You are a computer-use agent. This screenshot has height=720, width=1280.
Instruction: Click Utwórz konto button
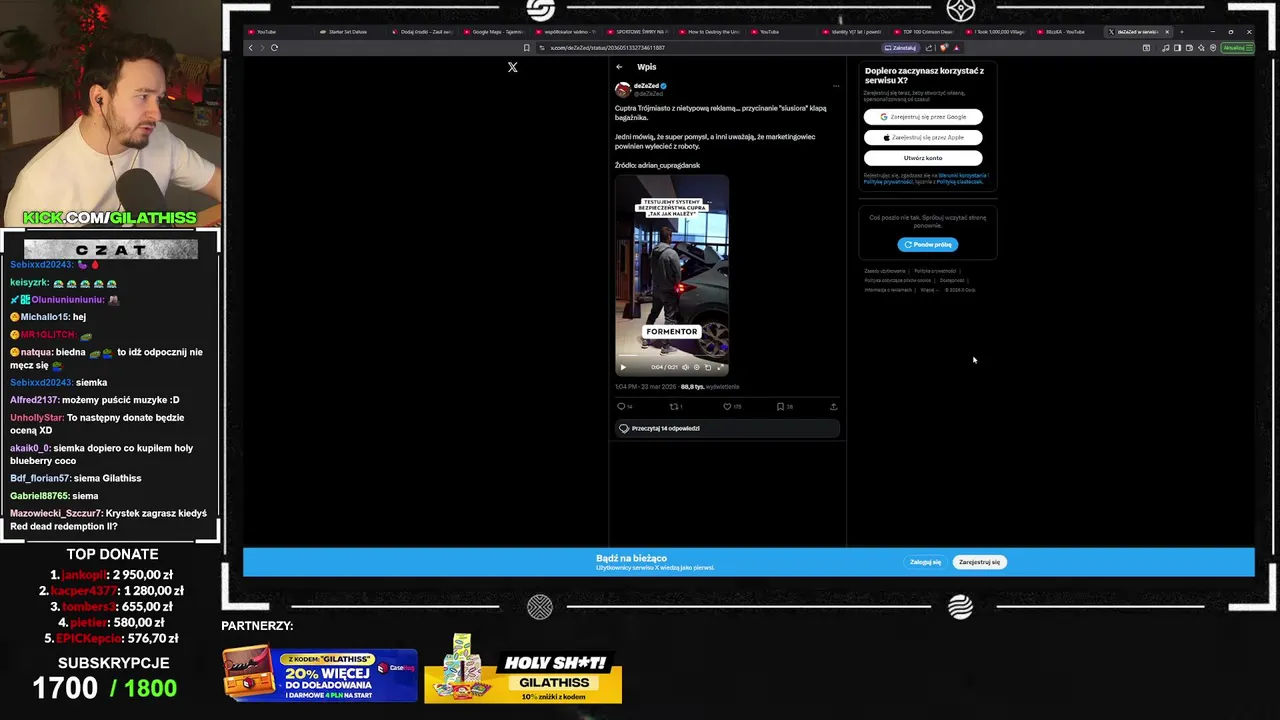click(923, 158)
